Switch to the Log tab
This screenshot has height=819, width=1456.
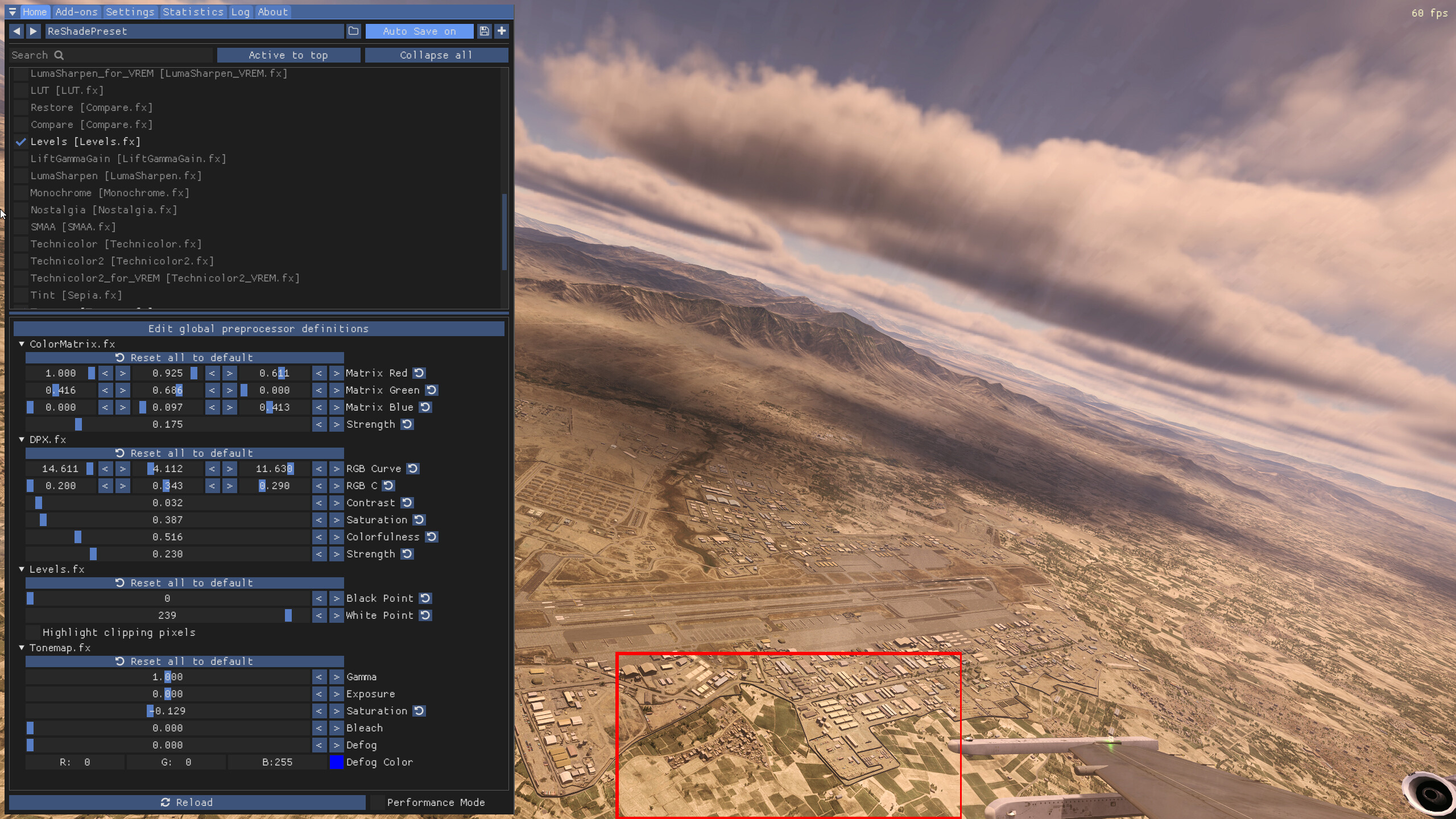(x=240, y=12)
